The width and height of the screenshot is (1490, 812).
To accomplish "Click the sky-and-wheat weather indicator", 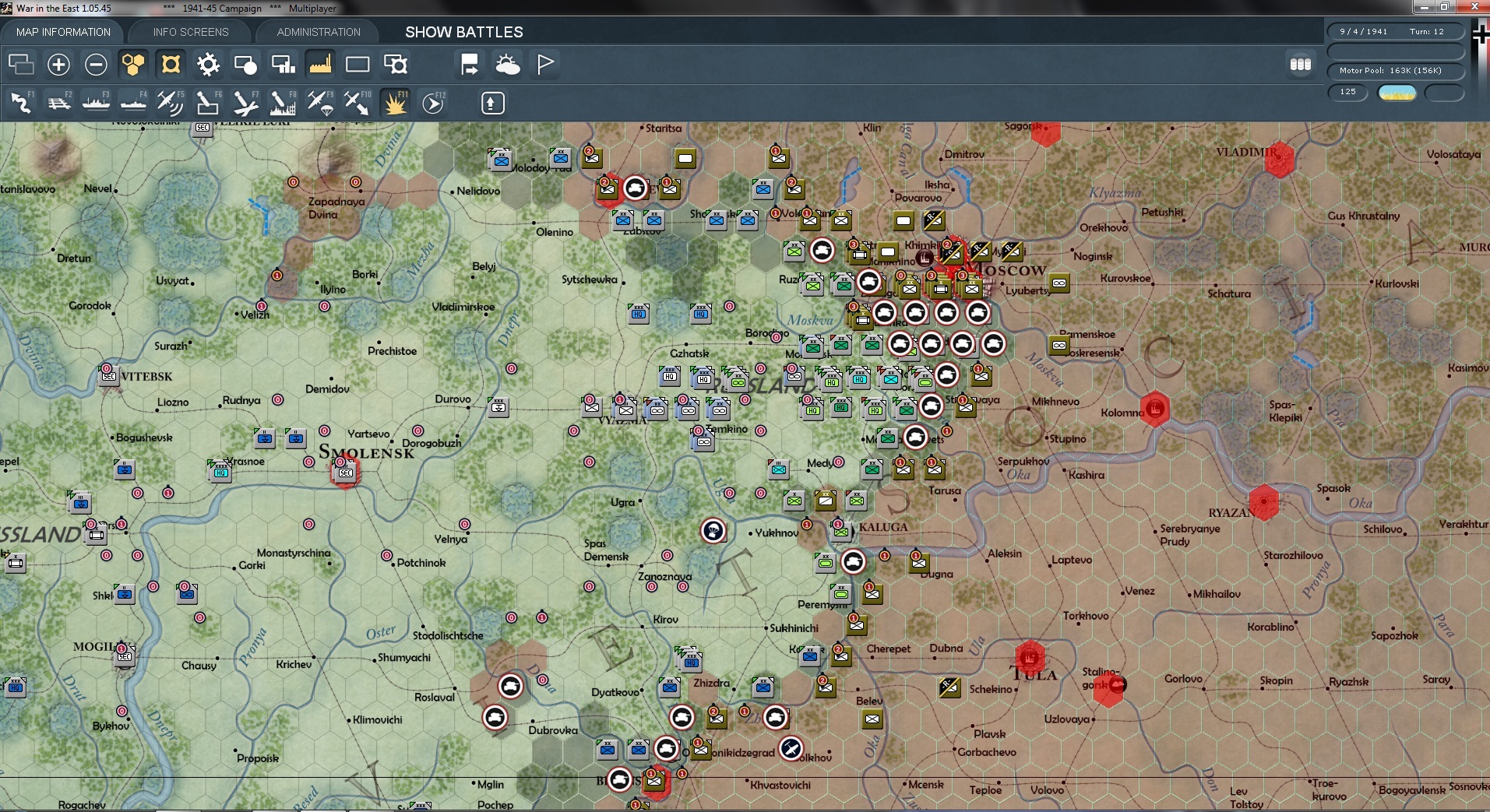I will click(1397, 93).
